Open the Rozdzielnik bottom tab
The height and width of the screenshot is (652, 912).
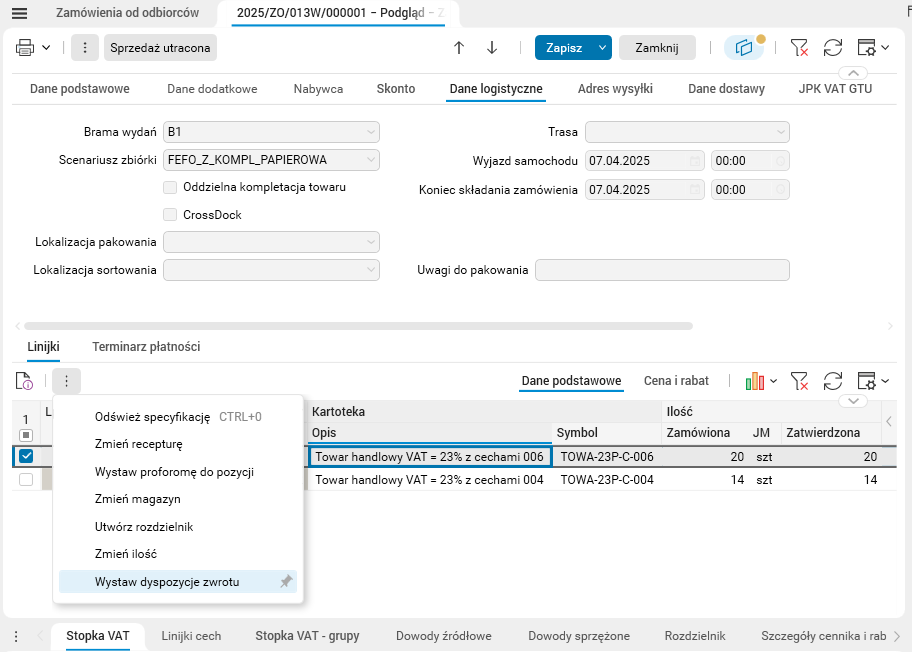pos(695,636)
